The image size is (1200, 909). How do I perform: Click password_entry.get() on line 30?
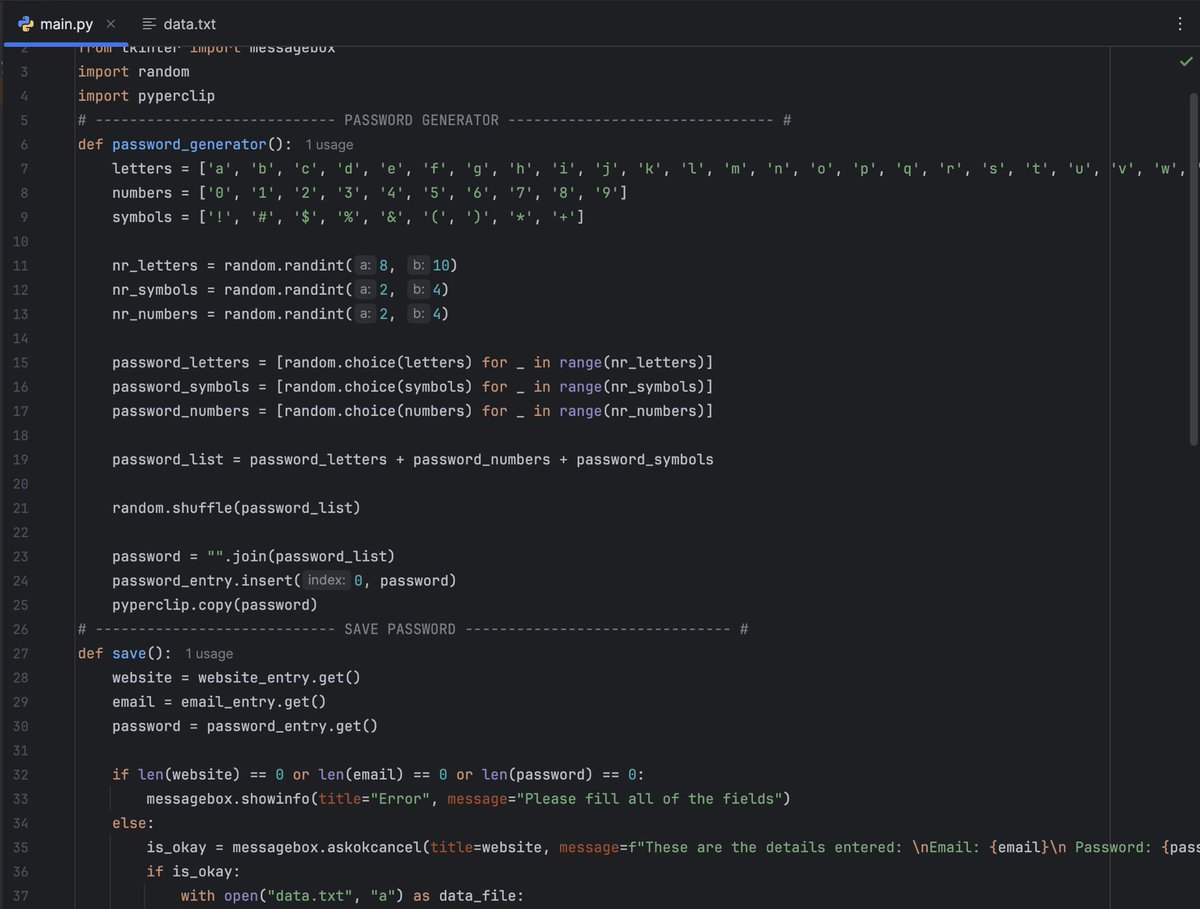(292, 726)
